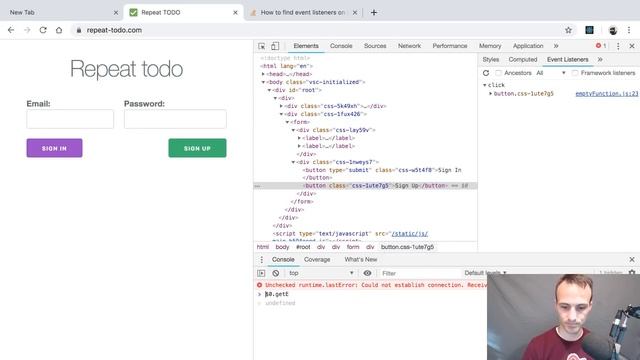Click the DevTools error count badge
The height and width of the screenshot is (360, 640).
point(601,46)
